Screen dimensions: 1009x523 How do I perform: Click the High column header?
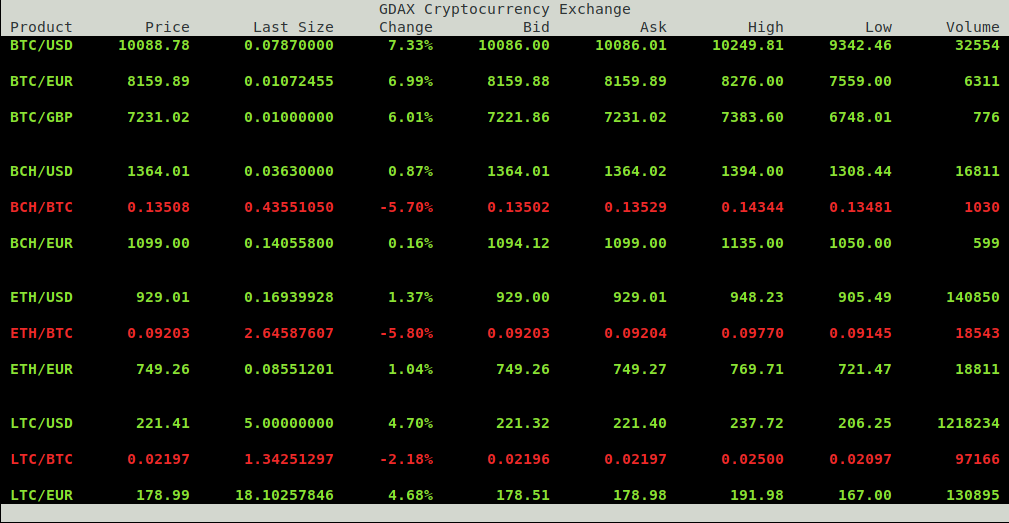coord(766,27)
